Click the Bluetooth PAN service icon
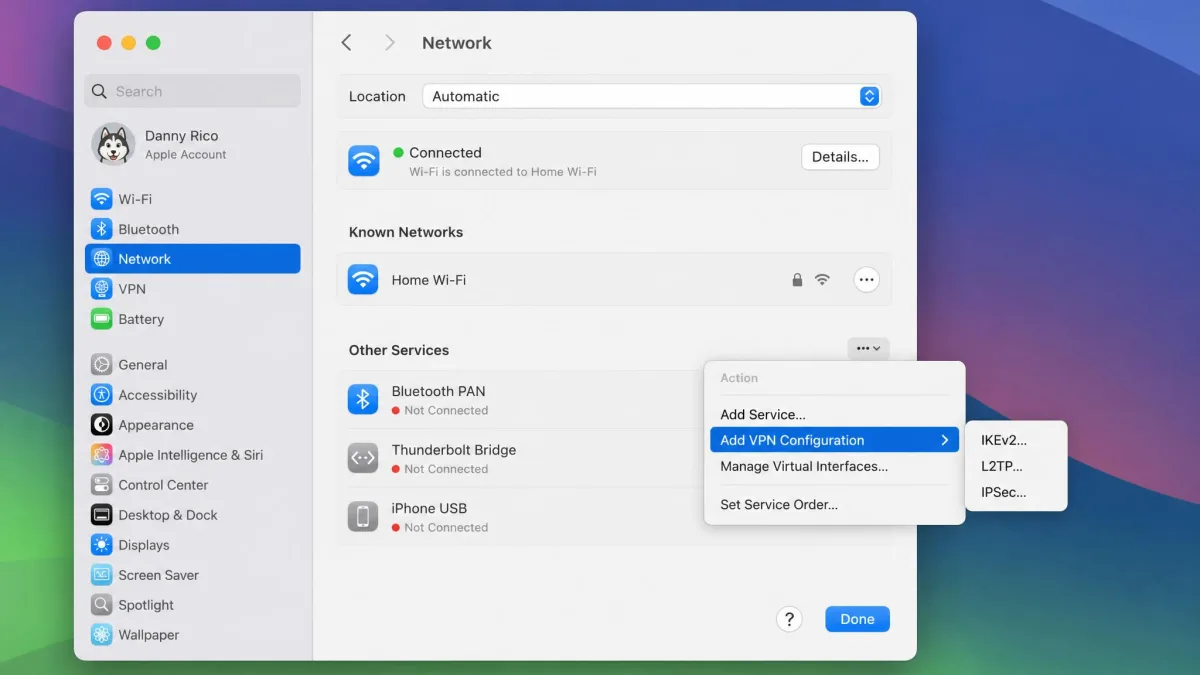1200x675 pixels. pyautogui.click(x=363, y=399)
